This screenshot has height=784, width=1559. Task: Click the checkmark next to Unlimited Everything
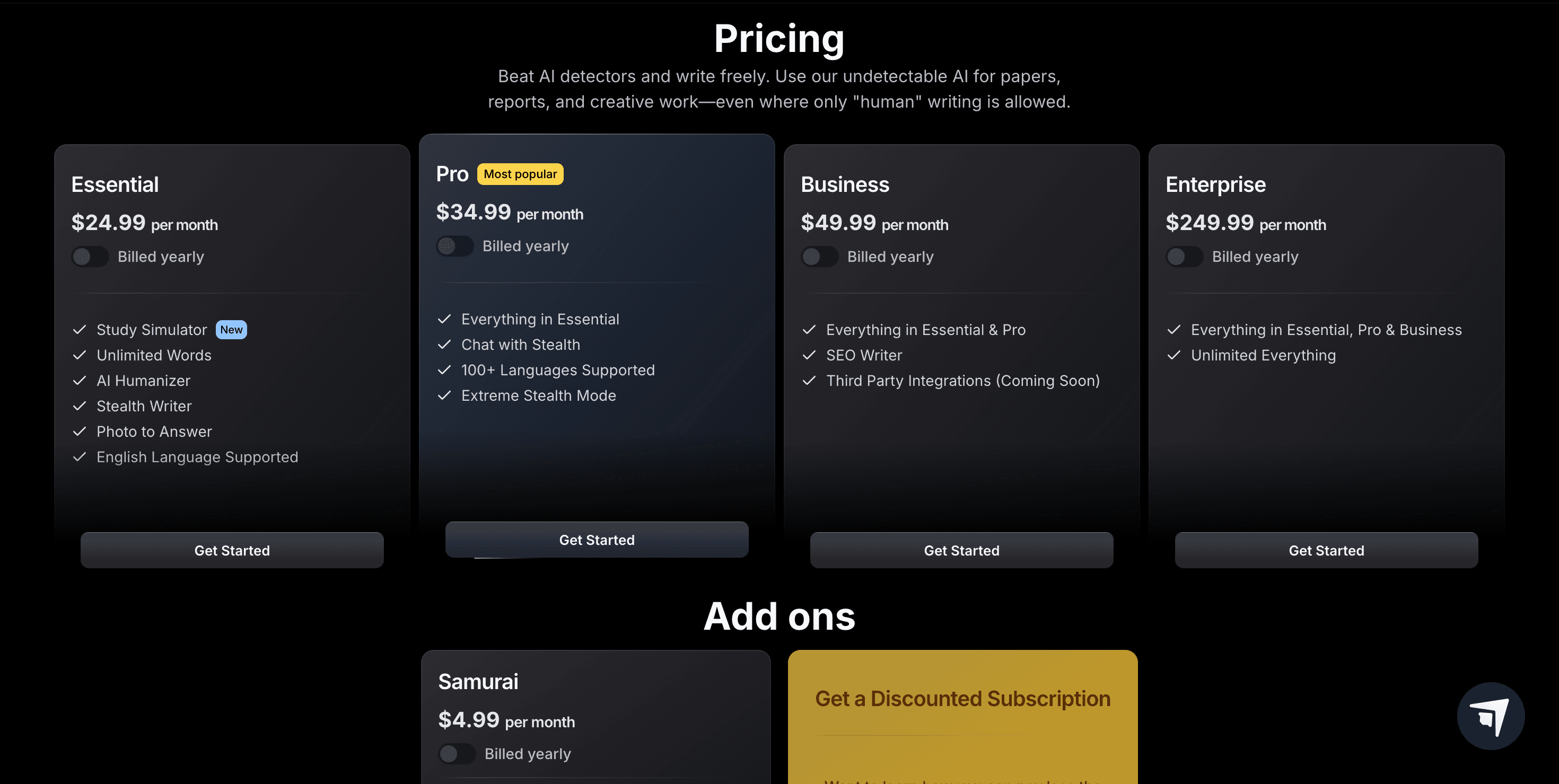[1174, 355]
